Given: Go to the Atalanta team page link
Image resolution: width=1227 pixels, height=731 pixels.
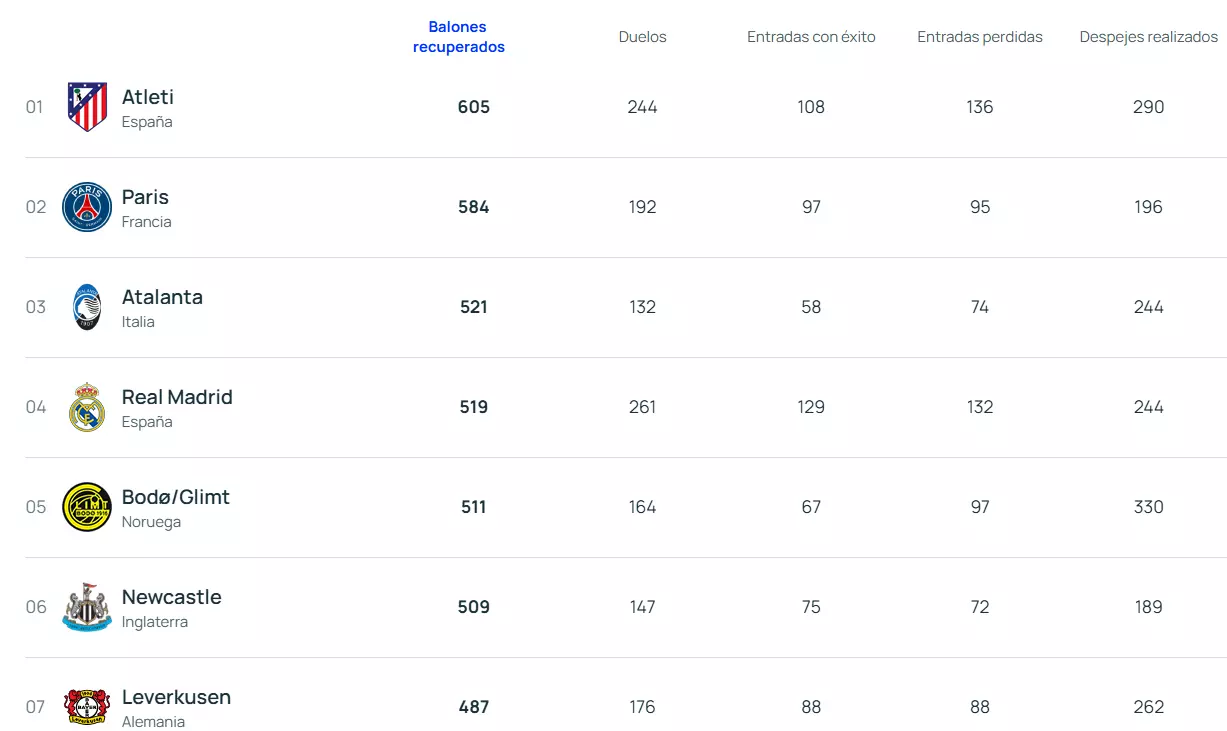Looking at the screenshot, I should pyautogui.click(x=162, y=297).
